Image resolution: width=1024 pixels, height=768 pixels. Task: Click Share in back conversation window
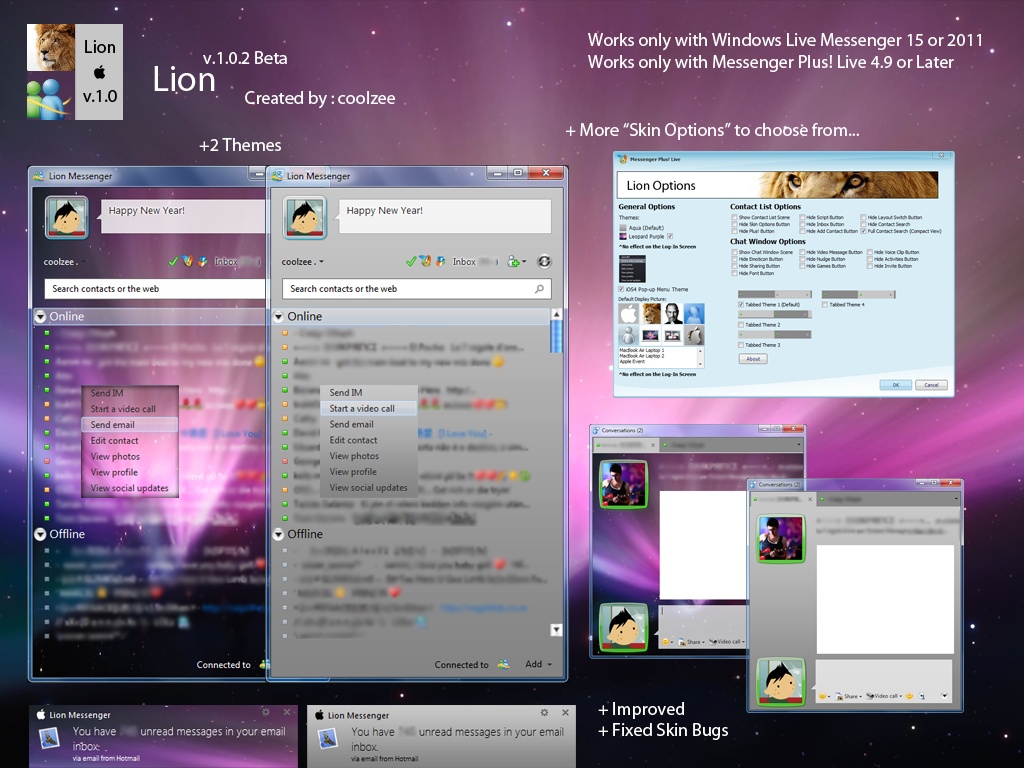pyautogui.click(x=694, y=641)
